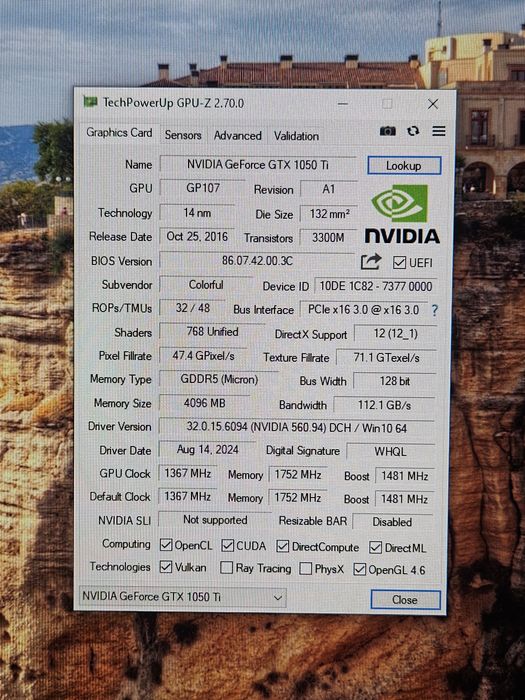Click the Default Clock row Boost value 1481 MHz
The height and width of the screenshot is (700, 525).
click(x=404, y=499)
